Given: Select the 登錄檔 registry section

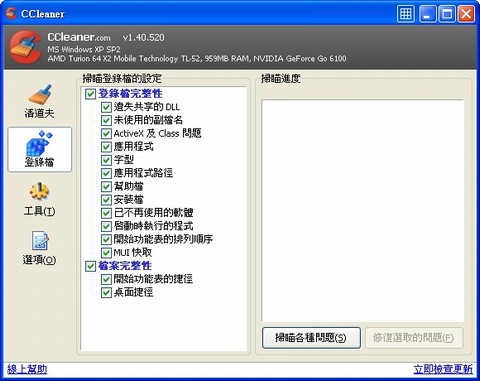Looking at the screenshot, I should [39, 149].
